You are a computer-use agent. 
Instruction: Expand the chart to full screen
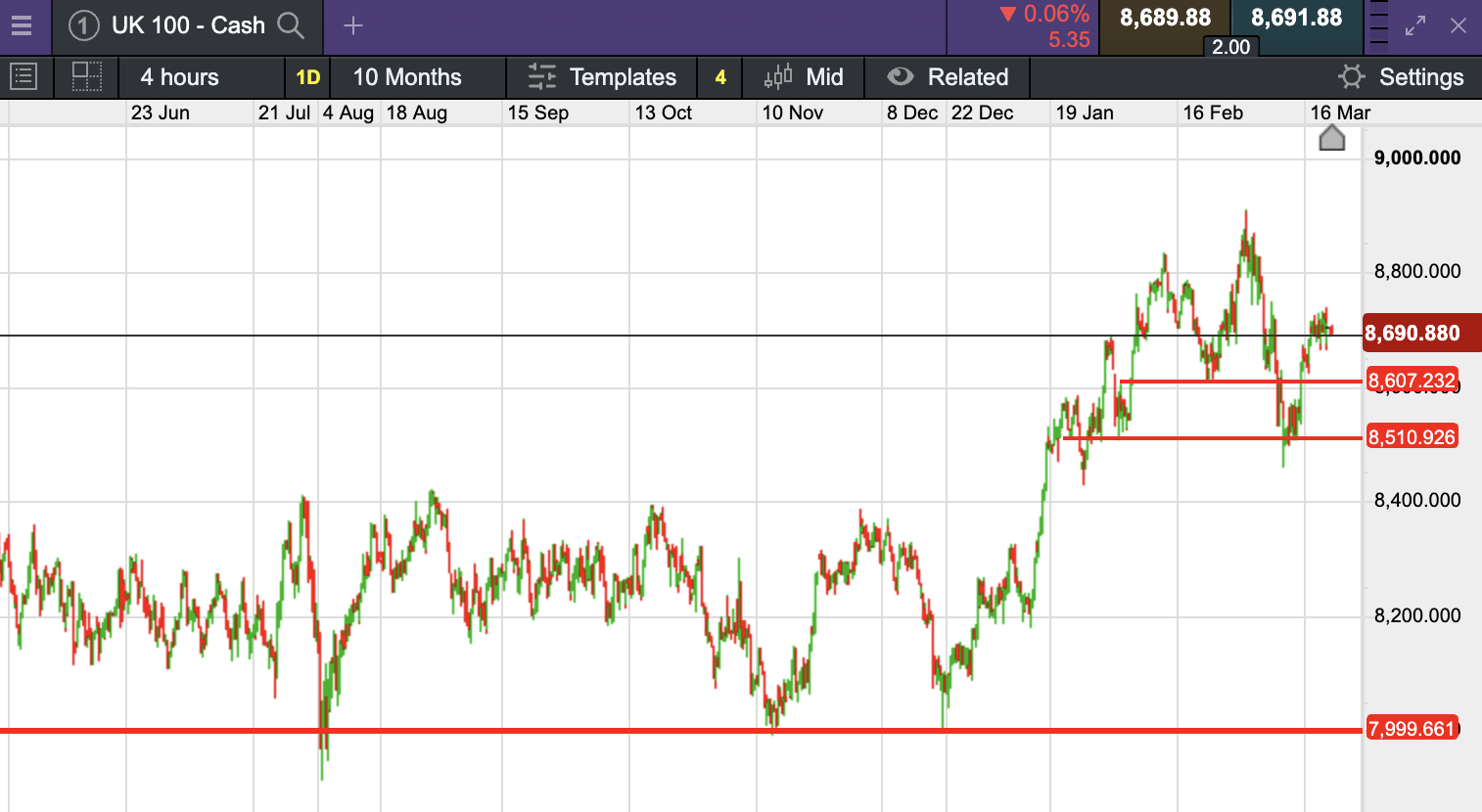click(x=1415, y=26)
